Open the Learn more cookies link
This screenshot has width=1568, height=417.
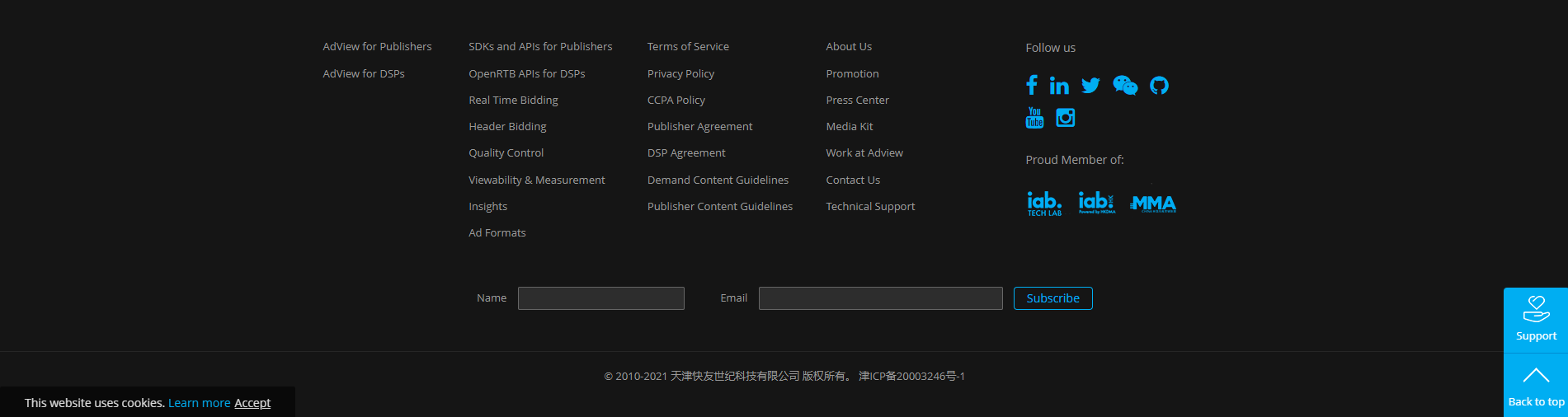click(199, 403)
